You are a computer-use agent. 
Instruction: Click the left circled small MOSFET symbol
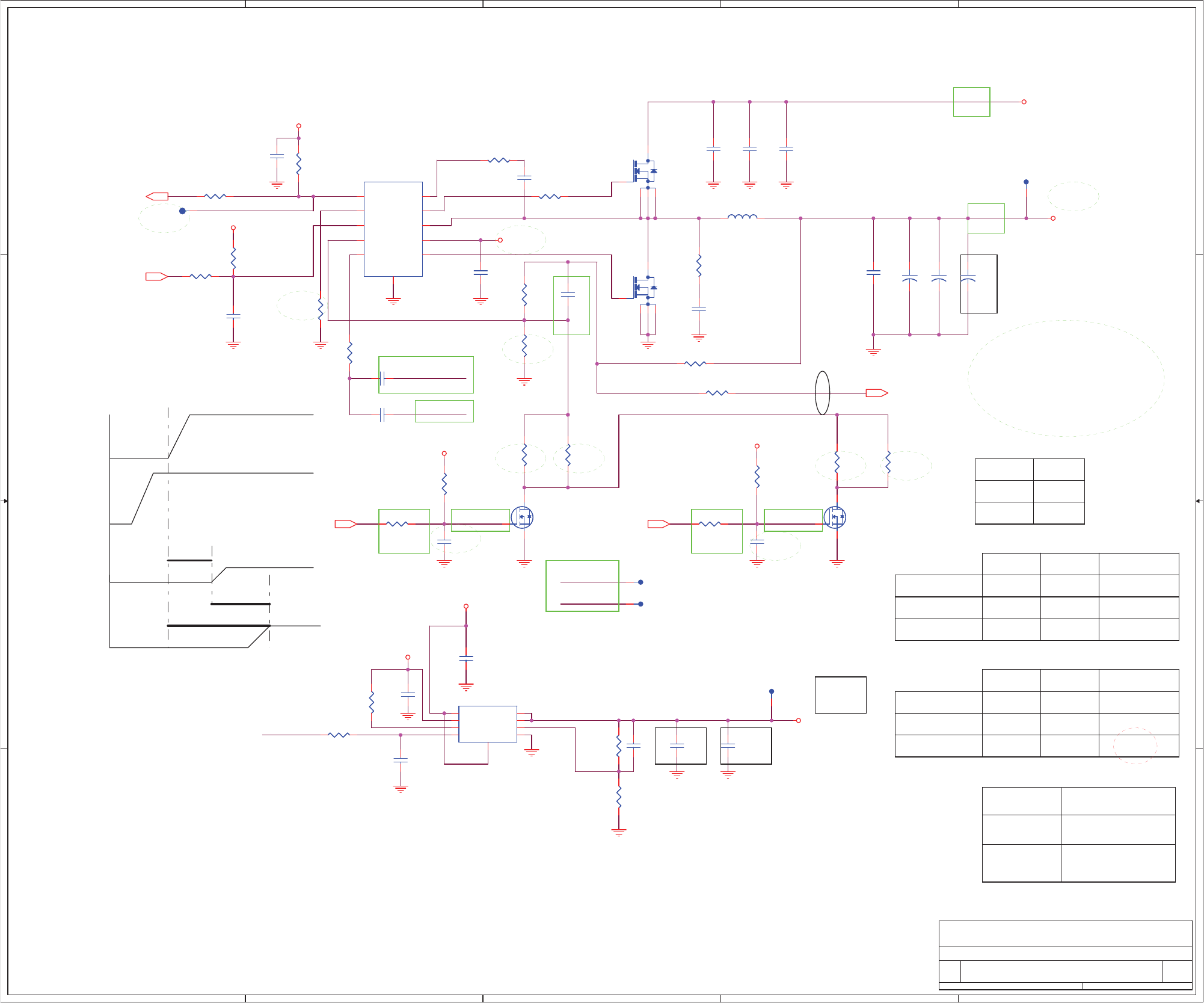[x=522, y=517]
